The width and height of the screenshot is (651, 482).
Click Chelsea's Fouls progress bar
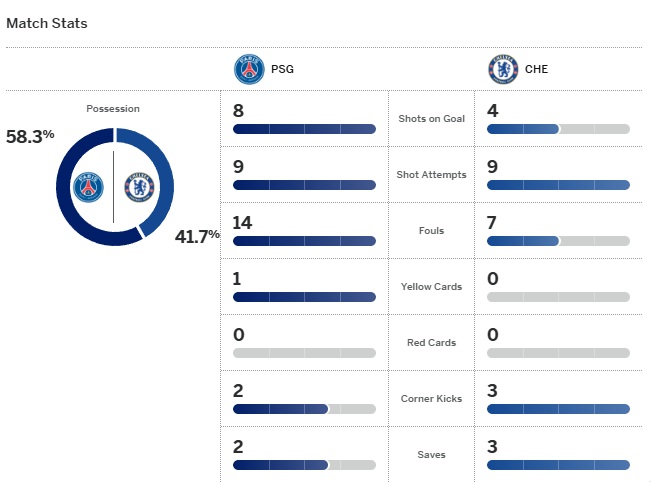click(558, 241)
